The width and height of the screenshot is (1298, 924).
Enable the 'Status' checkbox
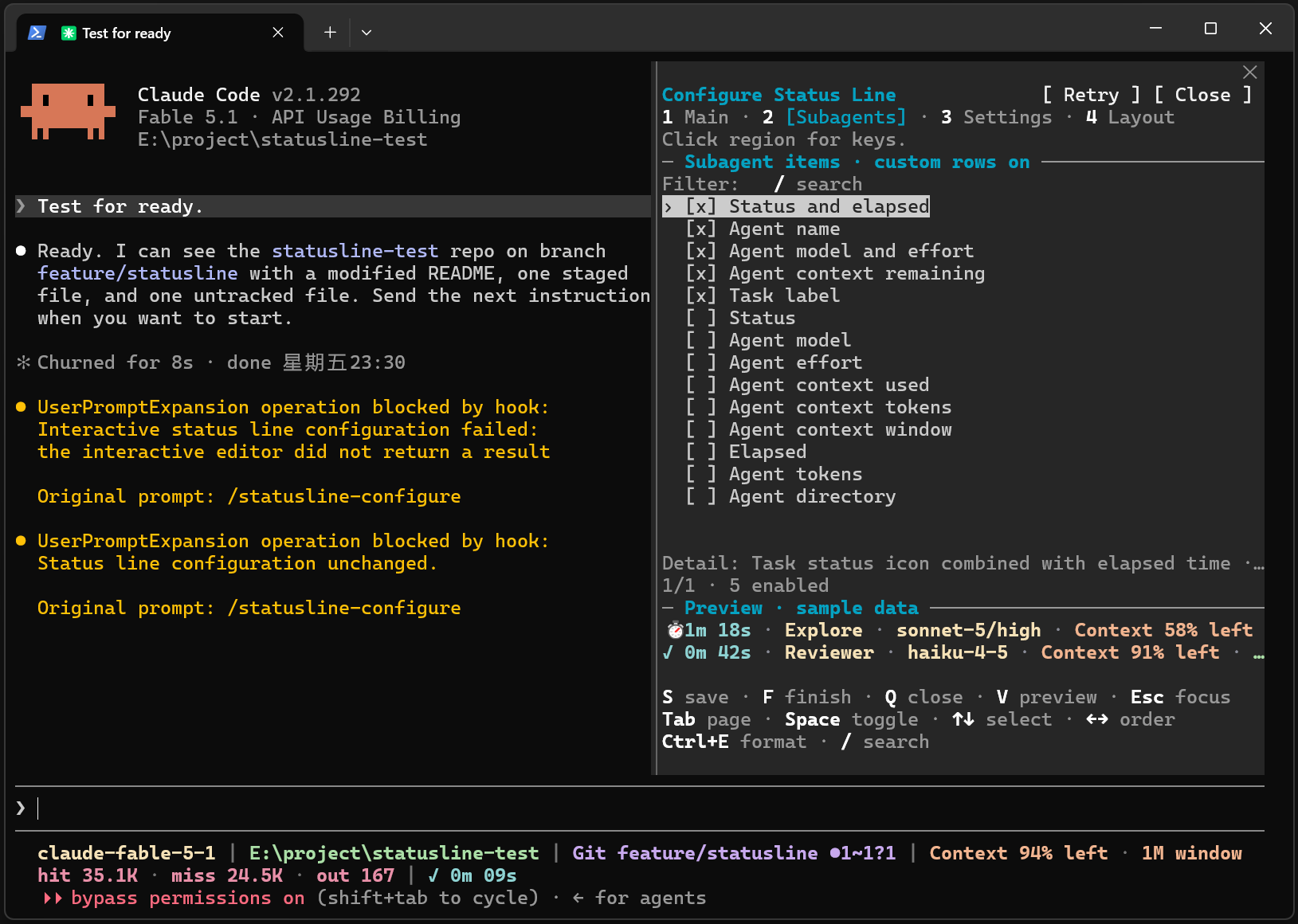pos(701,318)
